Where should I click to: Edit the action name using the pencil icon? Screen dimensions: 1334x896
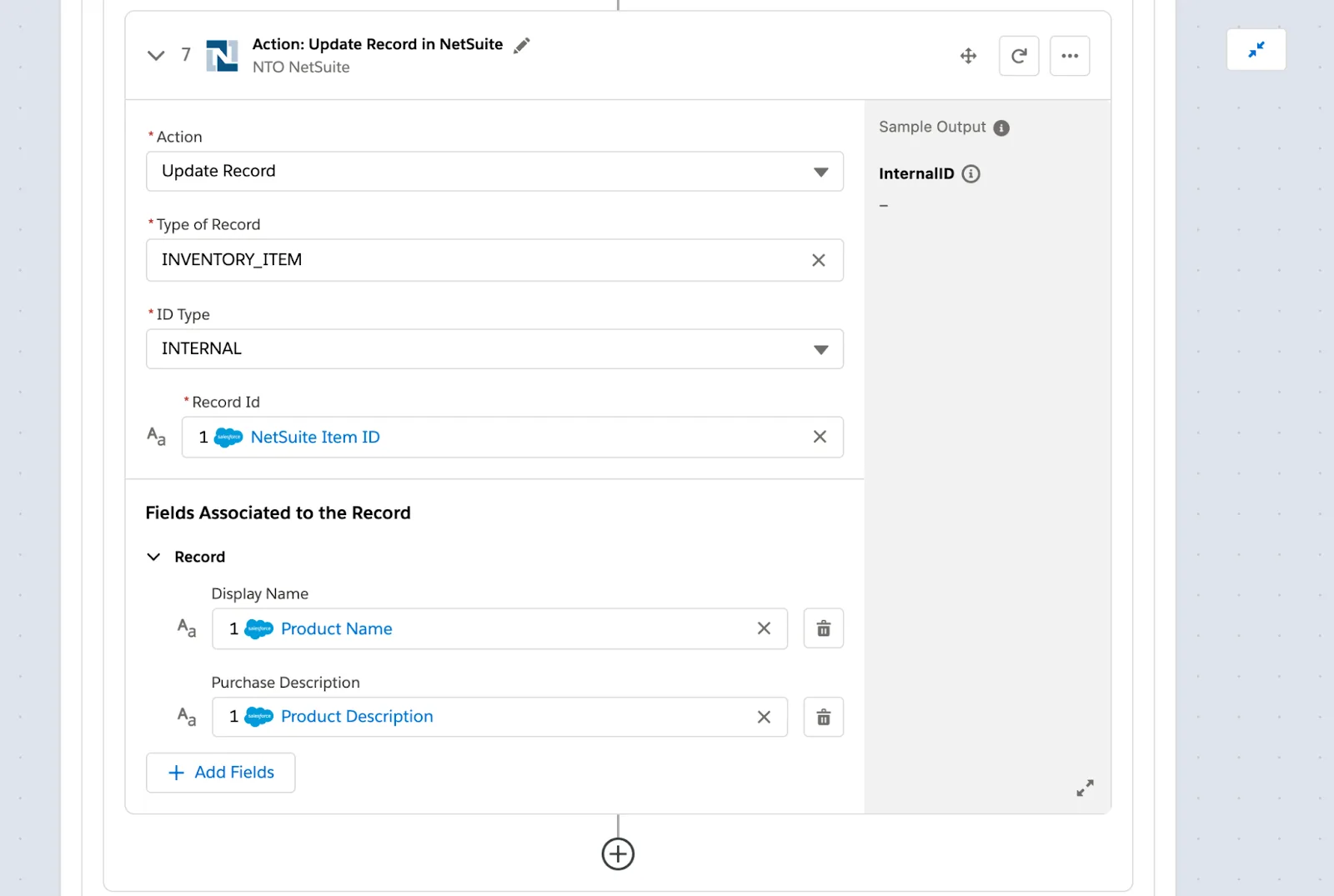(x=522, y=45)
